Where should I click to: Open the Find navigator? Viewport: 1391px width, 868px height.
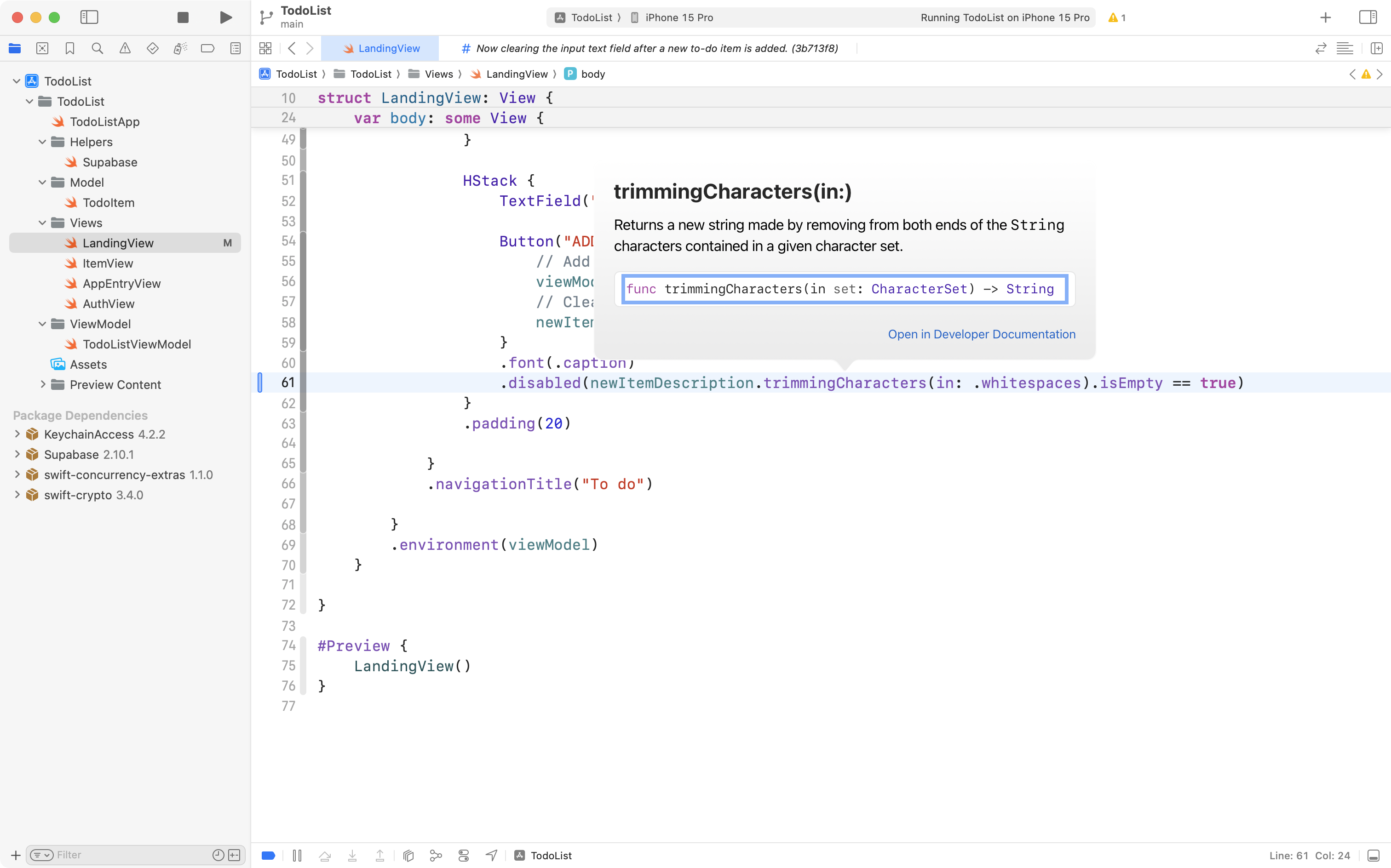[x=98, y=48]
